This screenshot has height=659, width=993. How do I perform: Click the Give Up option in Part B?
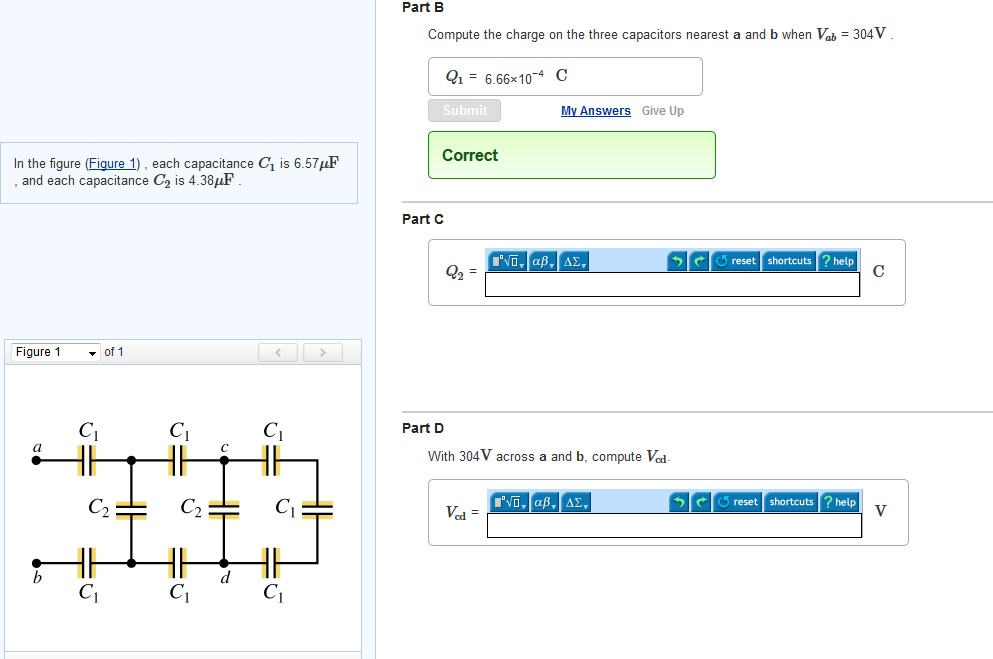coord(662,110)
